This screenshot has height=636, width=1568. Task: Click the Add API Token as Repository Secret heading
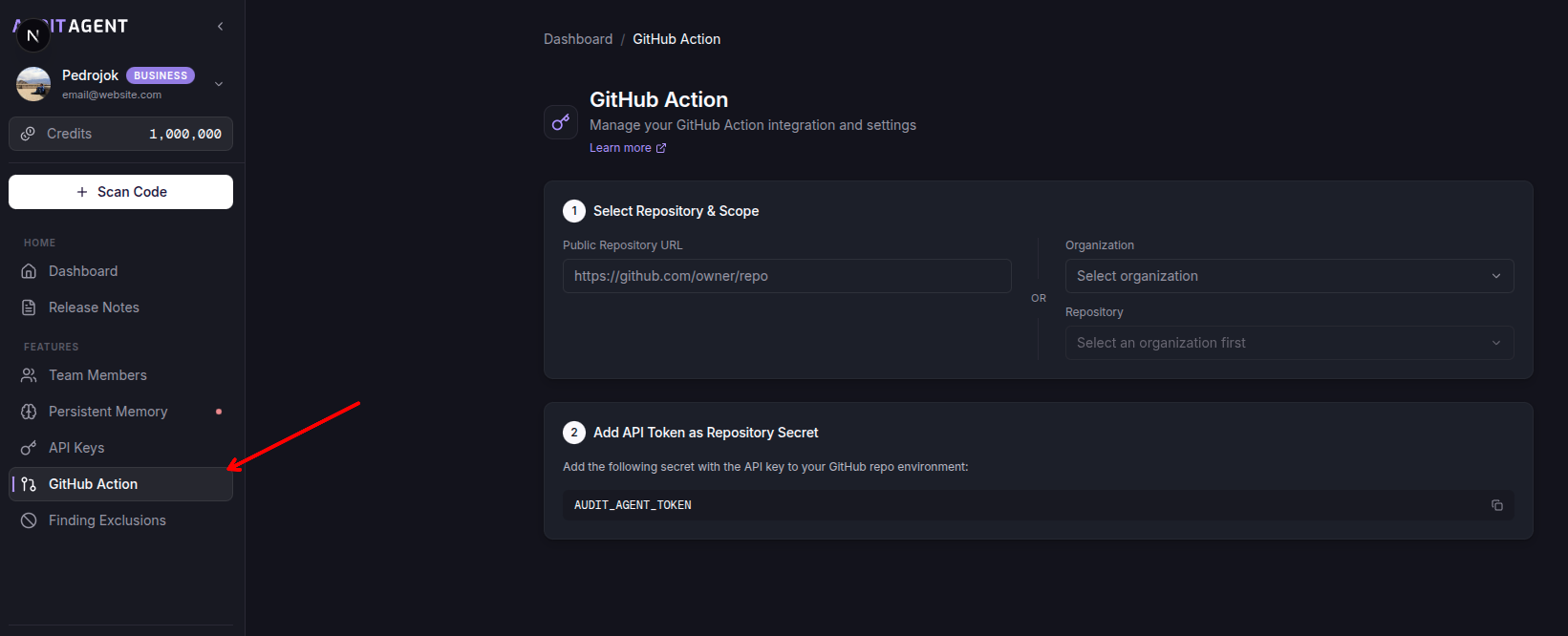tap(705, 433)
